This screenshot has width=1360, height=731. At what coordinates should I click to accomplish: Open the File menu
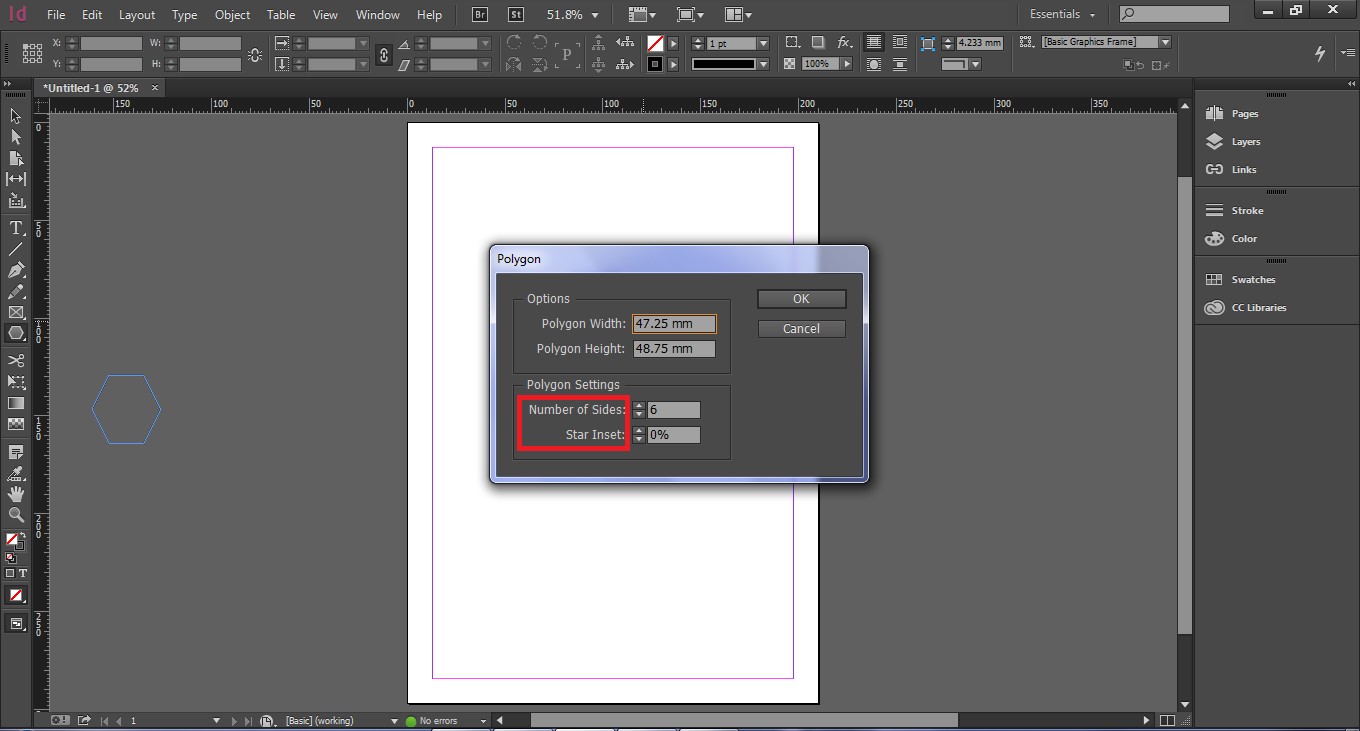tap(56, 15)
